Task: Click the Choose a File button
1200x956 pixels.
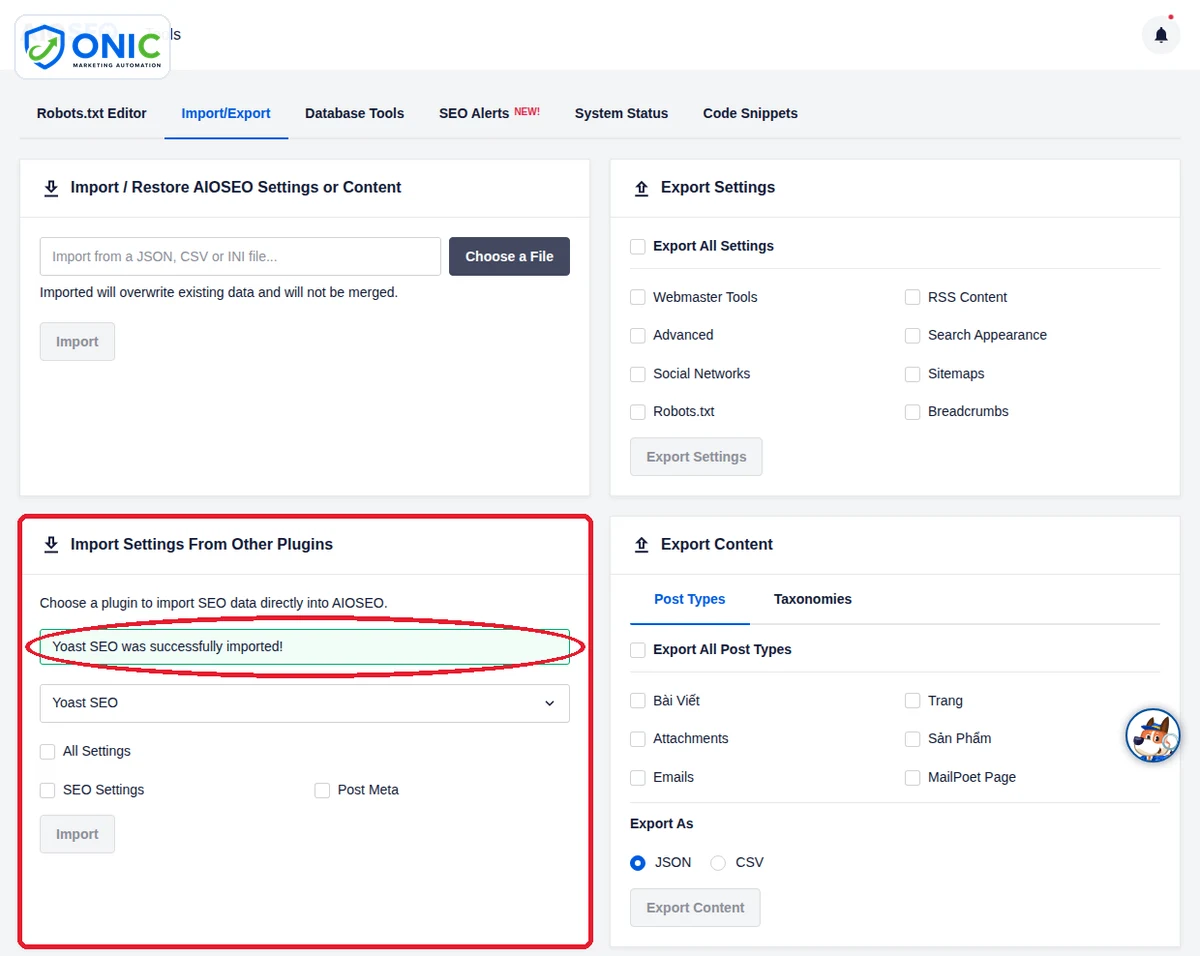Action: [509, 256]
